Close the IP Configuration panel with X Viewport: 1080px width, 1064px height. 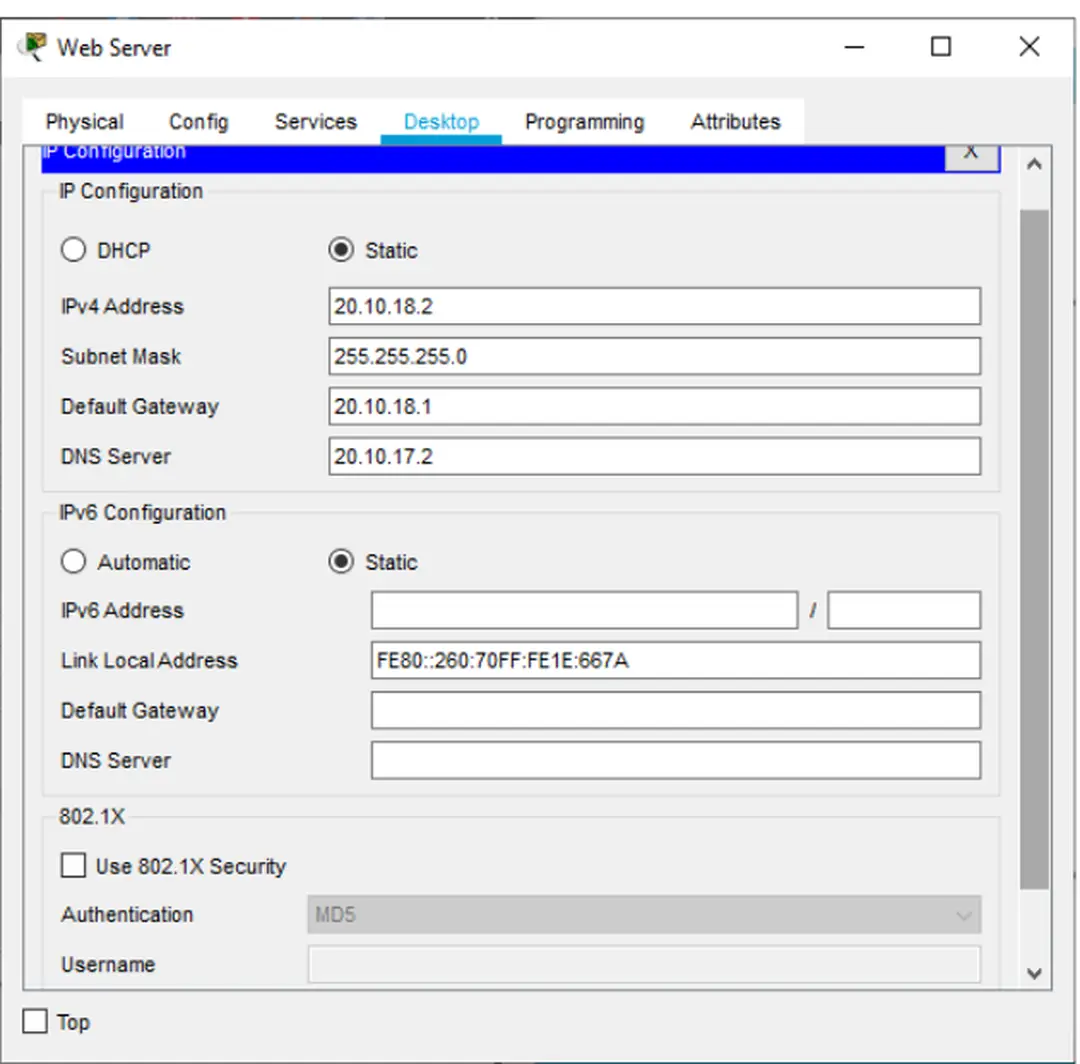(x=970, y=153)
